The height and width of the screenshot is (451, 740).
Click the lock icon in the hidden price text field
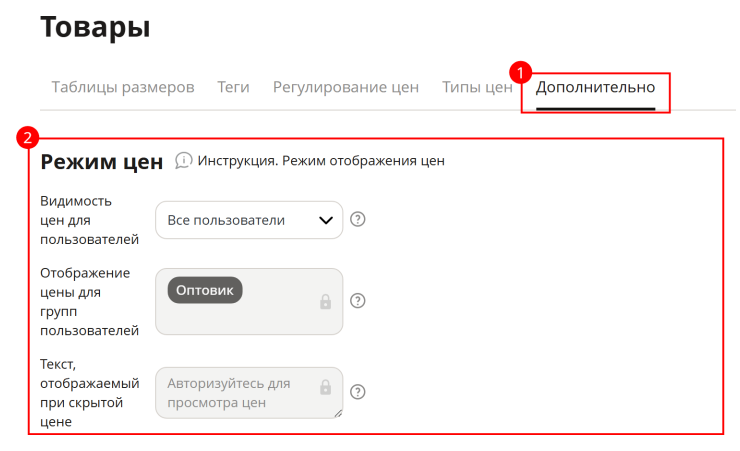[x=326, y=387]
